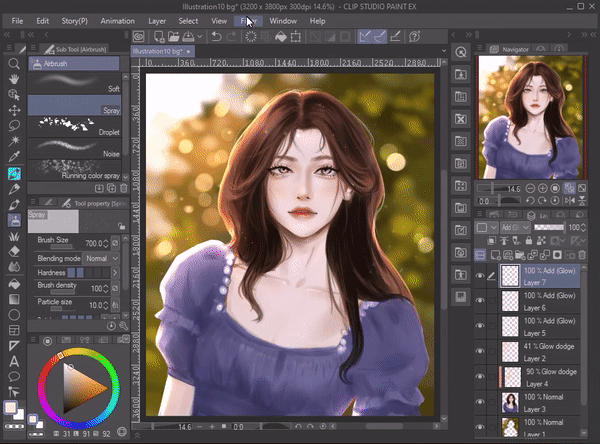Screen dimensions: 600x444
Task: Click the Navigator preview thumbnail
Action: point(530,117)
